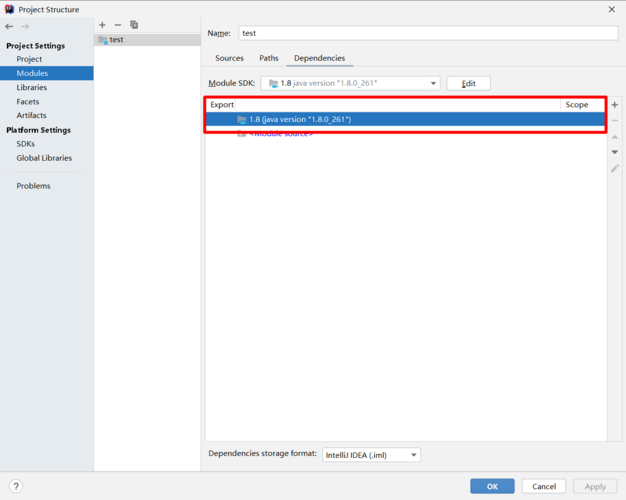Image resolution: width=626 pixels, height=500 pixels.
Task: Open SDKs under Platform Settings
Action: [26, 144]
